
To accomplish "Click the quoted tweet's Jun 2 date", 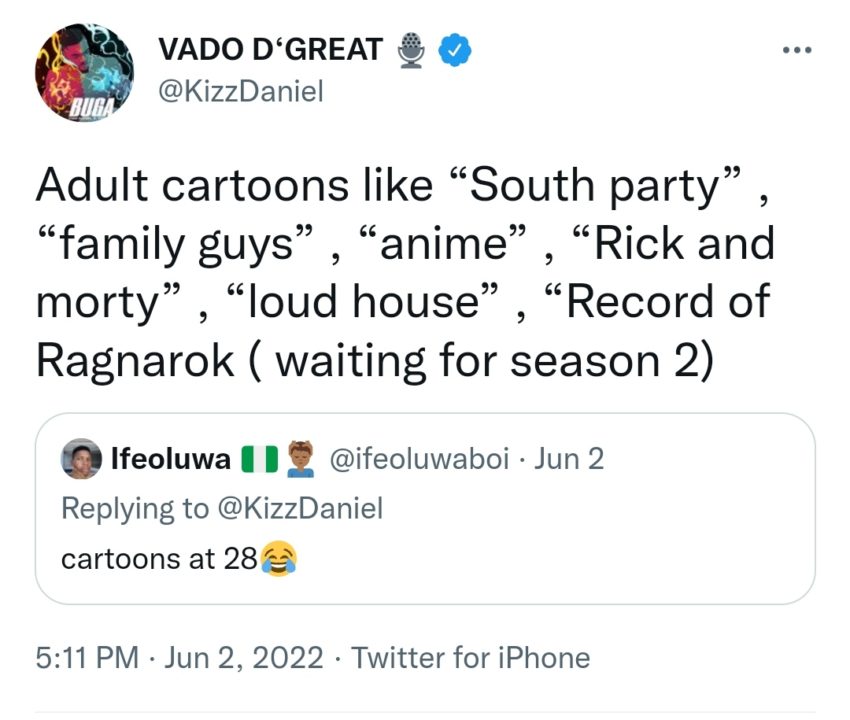I will click(569, 459).
